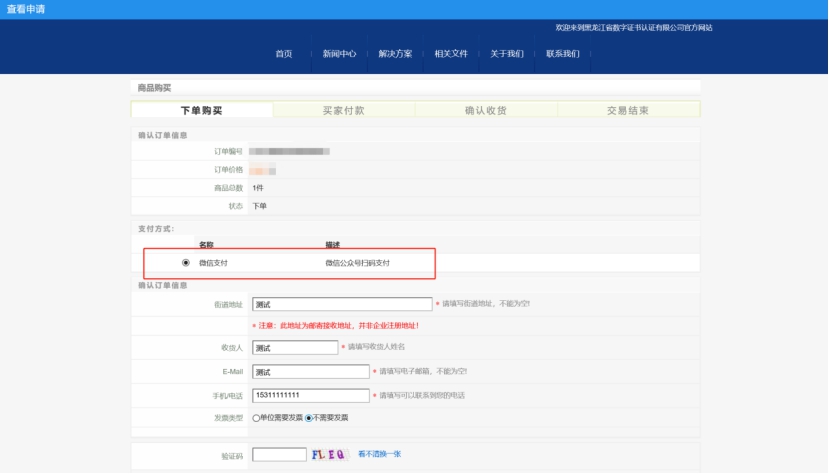The height and width of the screenshot is (474, 829).
Task: Navigate to the 关于我们 page
Action: [507, 54]
